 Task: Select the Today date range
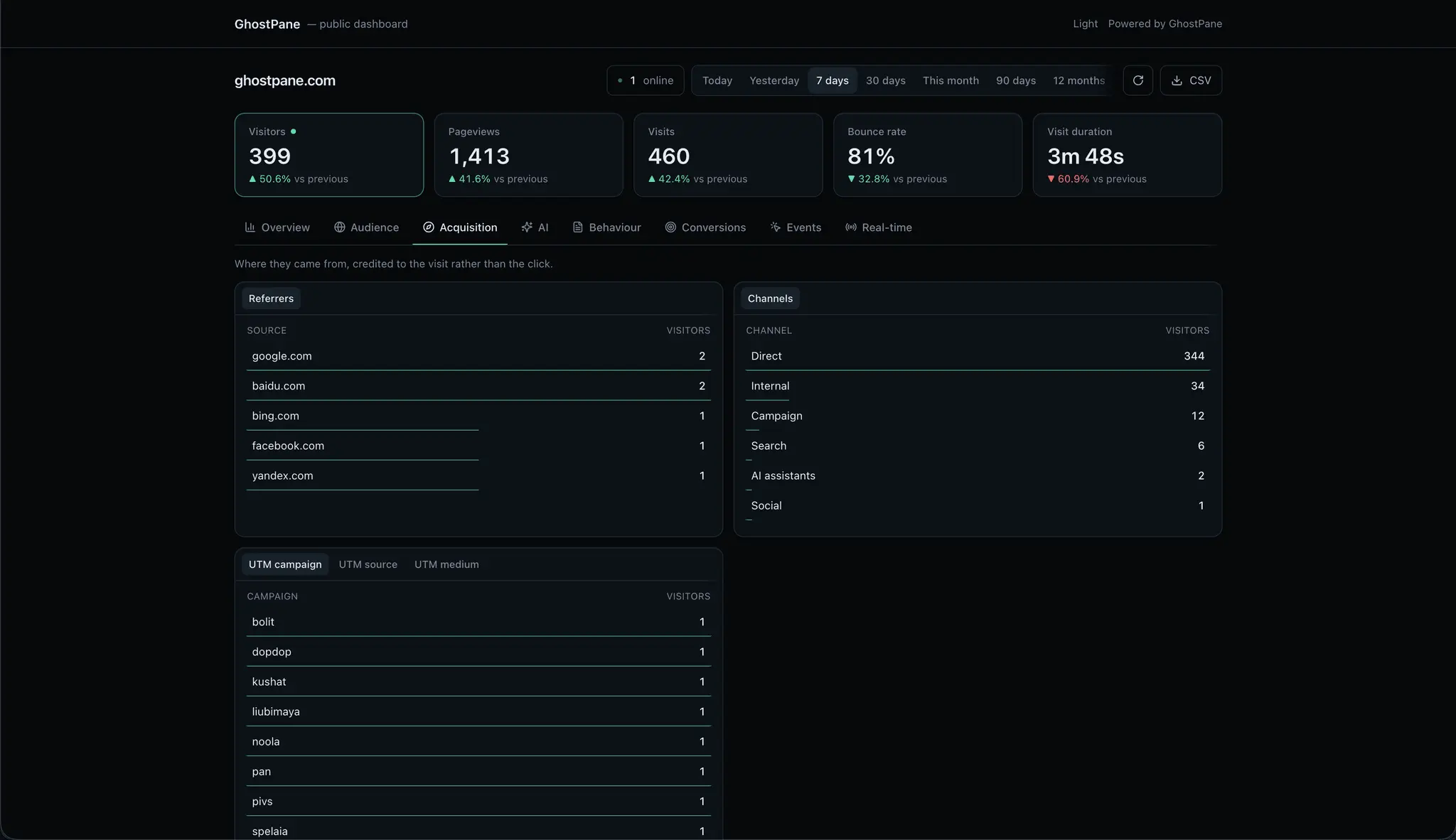click(x=717, y=80)
